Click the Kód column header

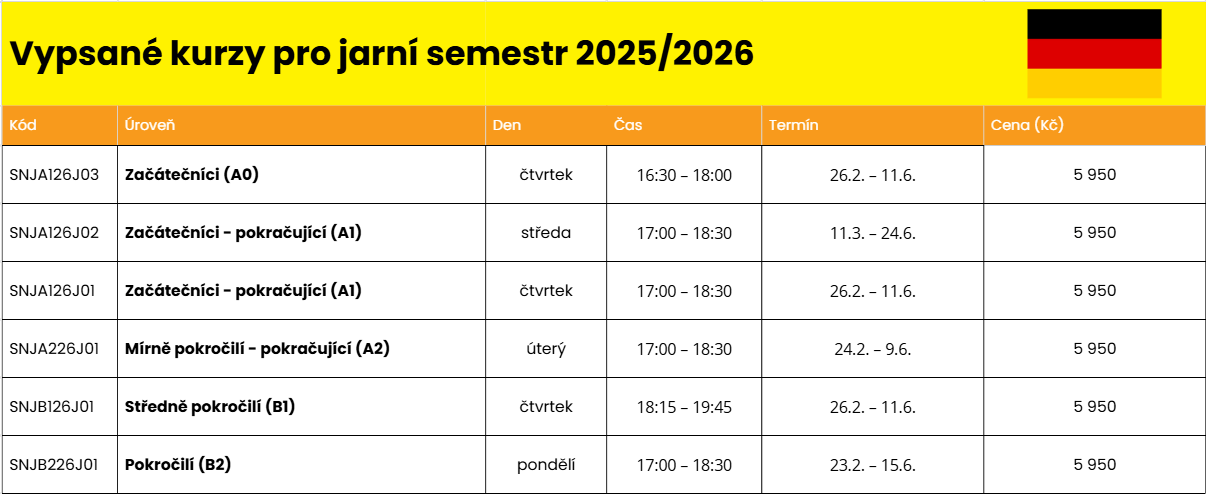click(x=23, y=125)
